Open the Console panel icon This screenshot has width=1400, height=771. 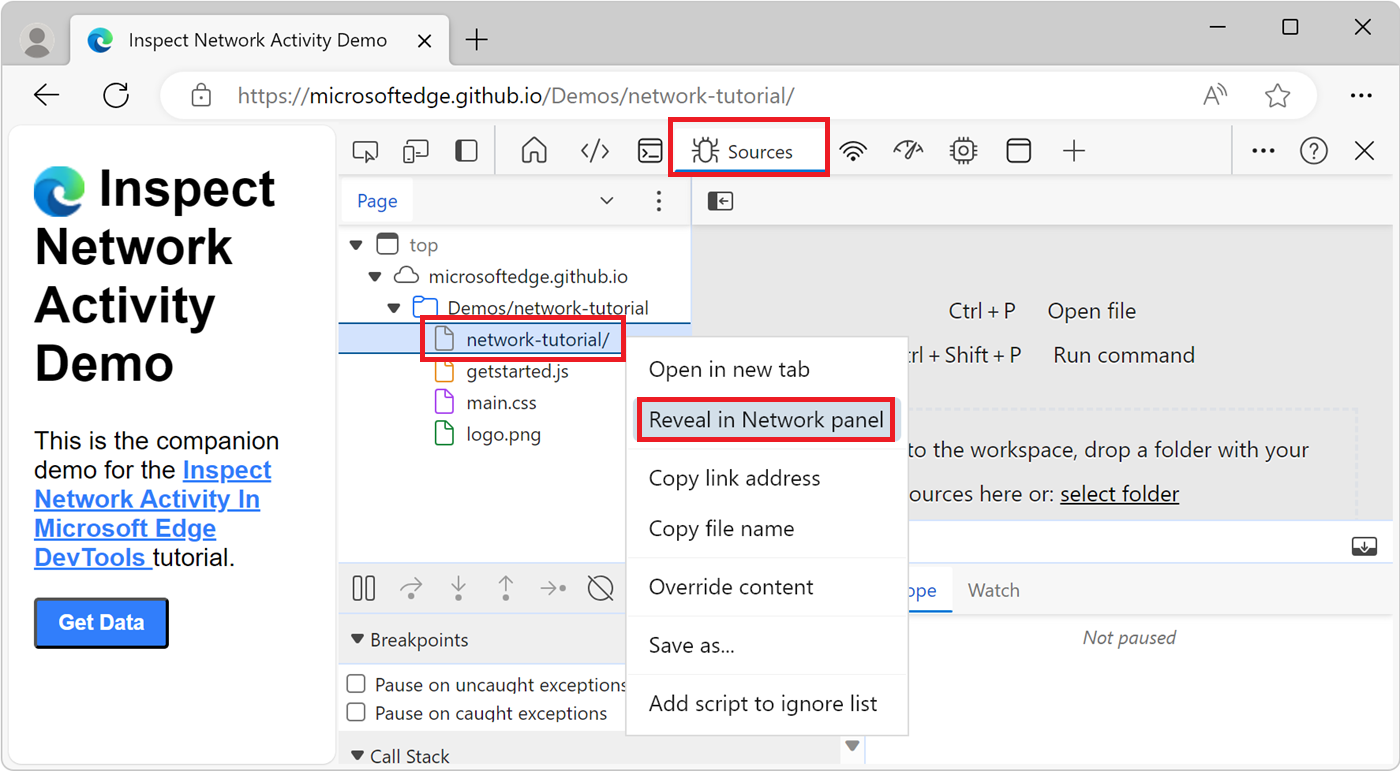click(x=650, y=150)
